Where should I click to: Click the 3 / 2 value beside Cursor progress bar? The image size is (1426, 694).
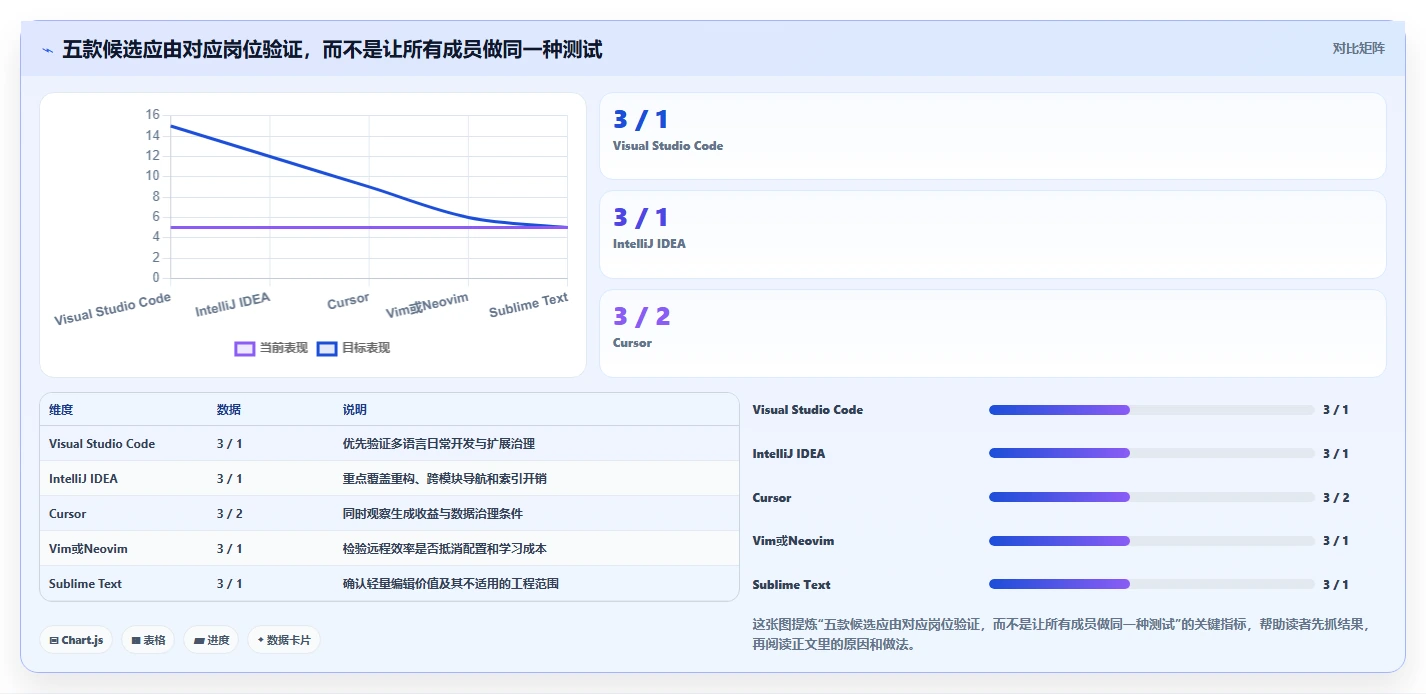(x=1336, y=497)
